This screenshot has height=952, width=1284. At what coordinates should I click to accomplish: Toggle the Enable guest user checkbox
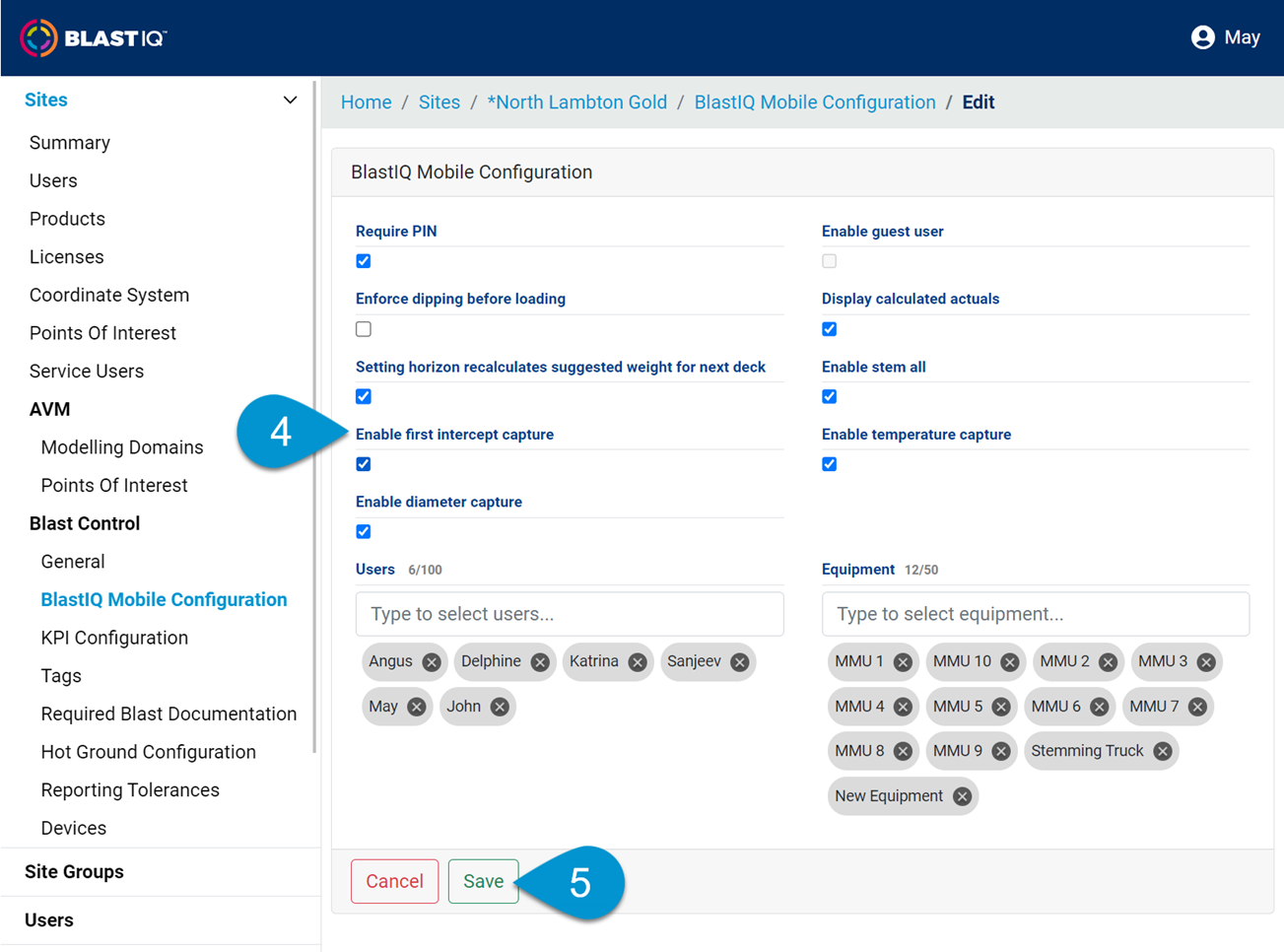pyautogui.click(x=830, y=261)
